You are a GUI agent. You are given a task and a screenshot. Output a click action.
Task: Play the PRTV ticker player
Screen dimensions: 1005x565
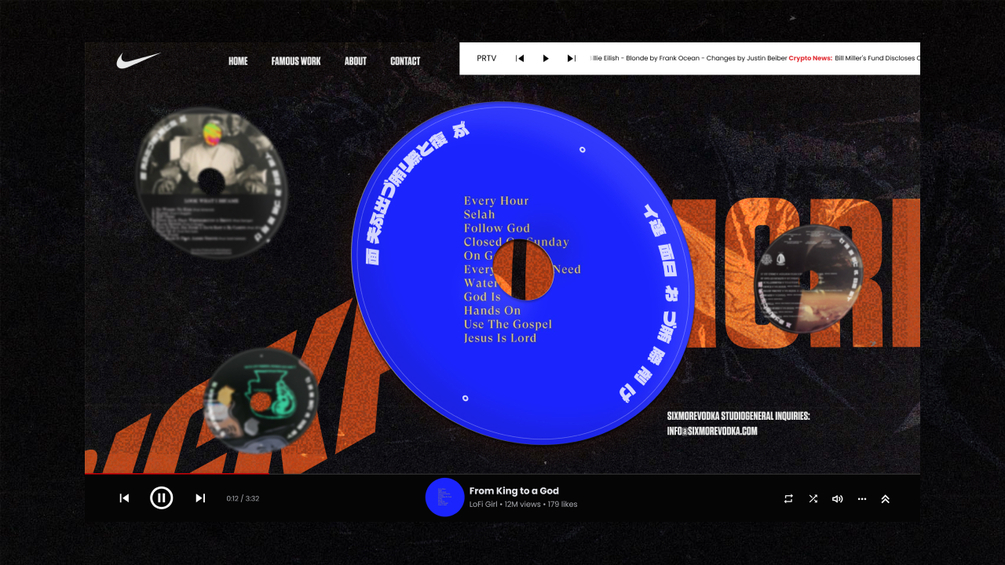click(545, 58)
